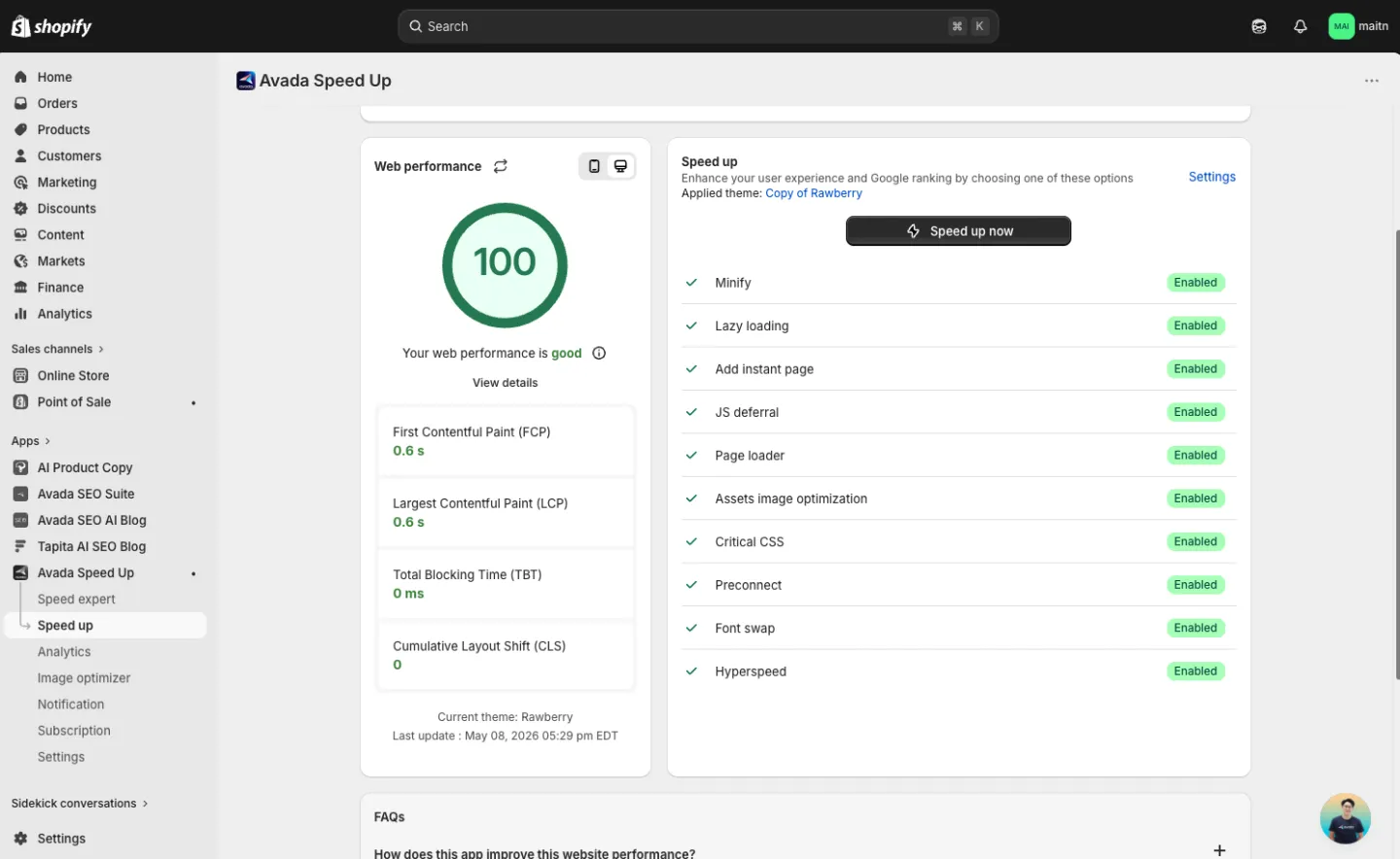Click the page vertical scrollbar
The width and height of the screenshot is (1400, 859).
pyautogui.click(x=1396, y=455)
